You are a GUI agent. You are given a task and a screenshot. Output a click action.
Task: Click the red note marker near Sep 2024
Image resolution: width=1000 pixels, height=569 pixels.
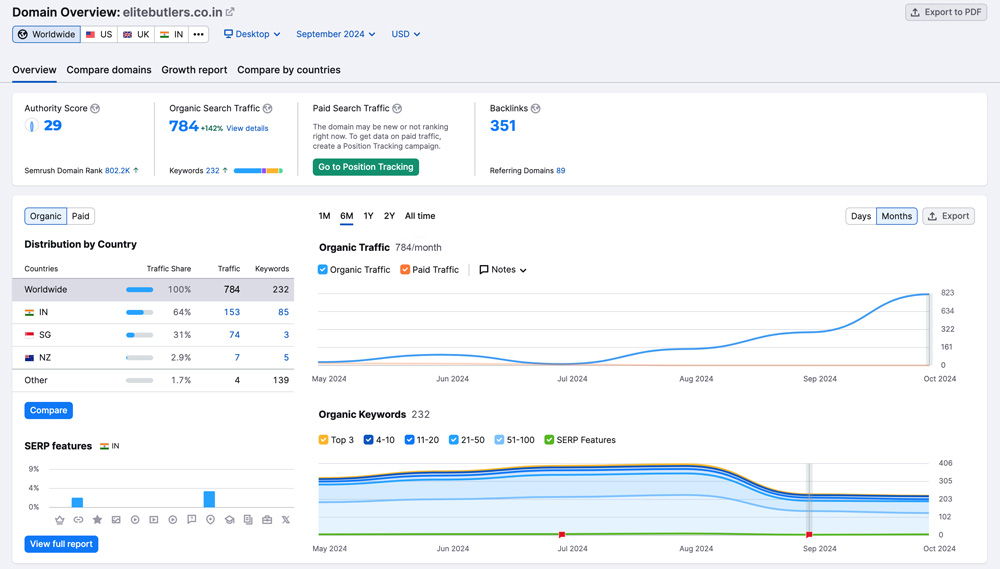click(809, 535)
